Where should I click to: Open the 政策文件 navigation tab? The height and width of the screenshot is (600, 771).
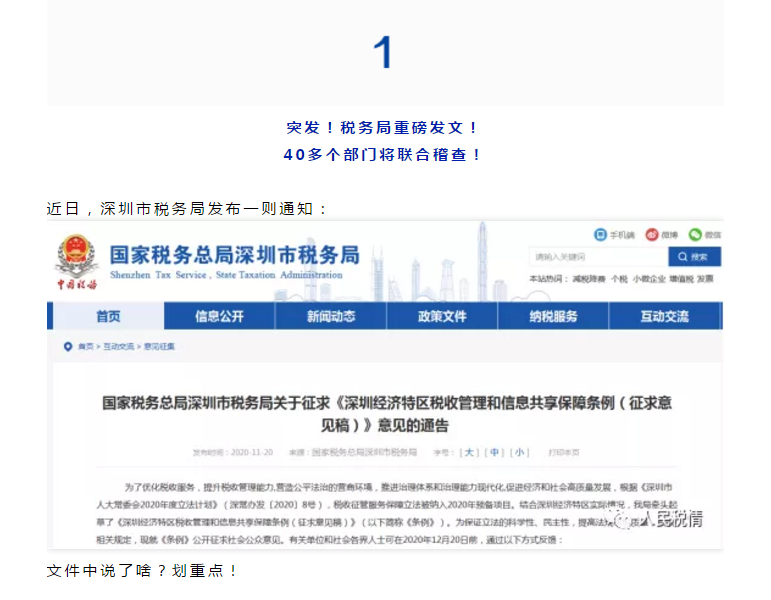tap(442, 316)
